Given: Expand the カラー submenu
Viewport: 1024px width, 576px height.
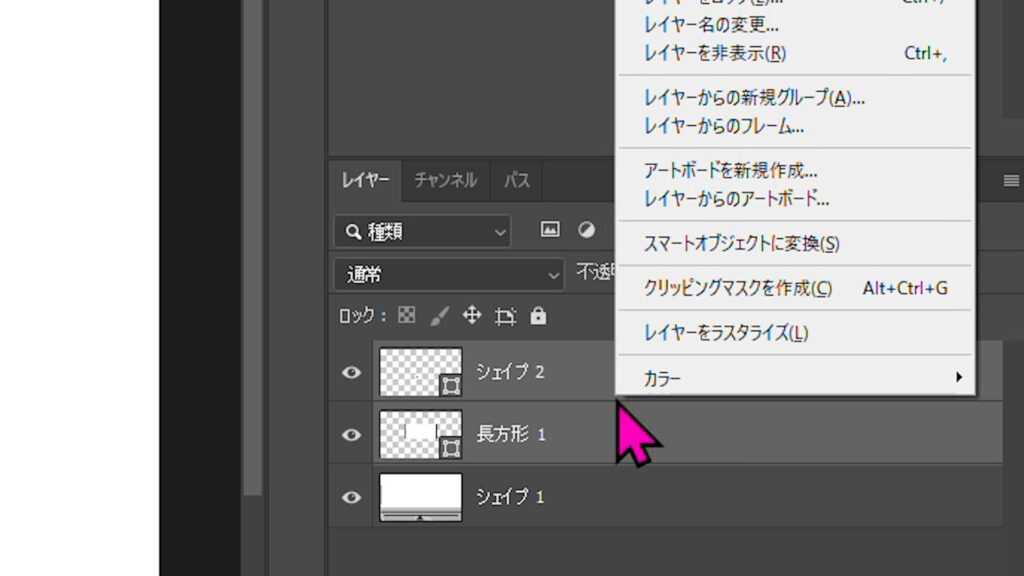Looking at the screenshot, I should tap(795, 378).
